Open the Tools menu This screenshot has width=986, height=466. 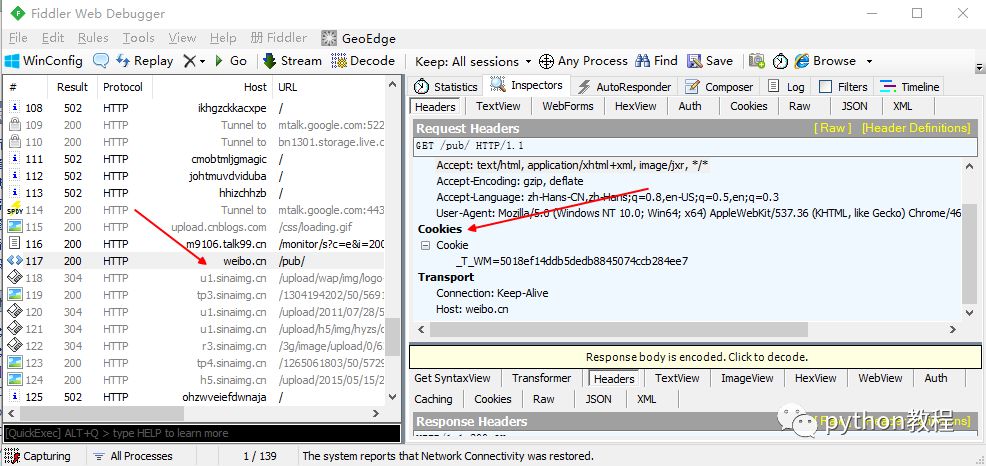pos(138,38)
